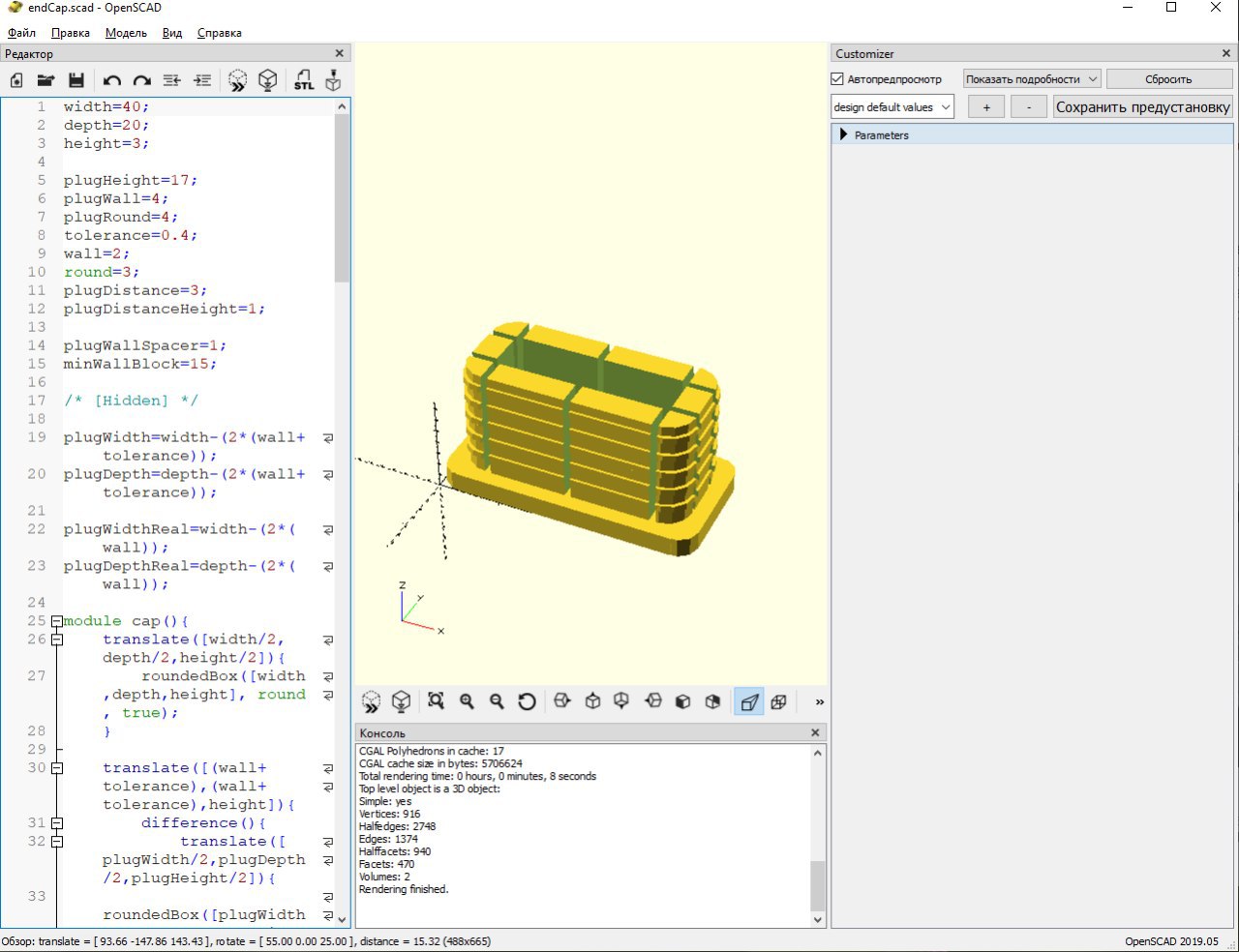Image resolution: width=1239 pixels, height=952 pixels.
Task: Close the Консоль panel
Action: point(815,732)
